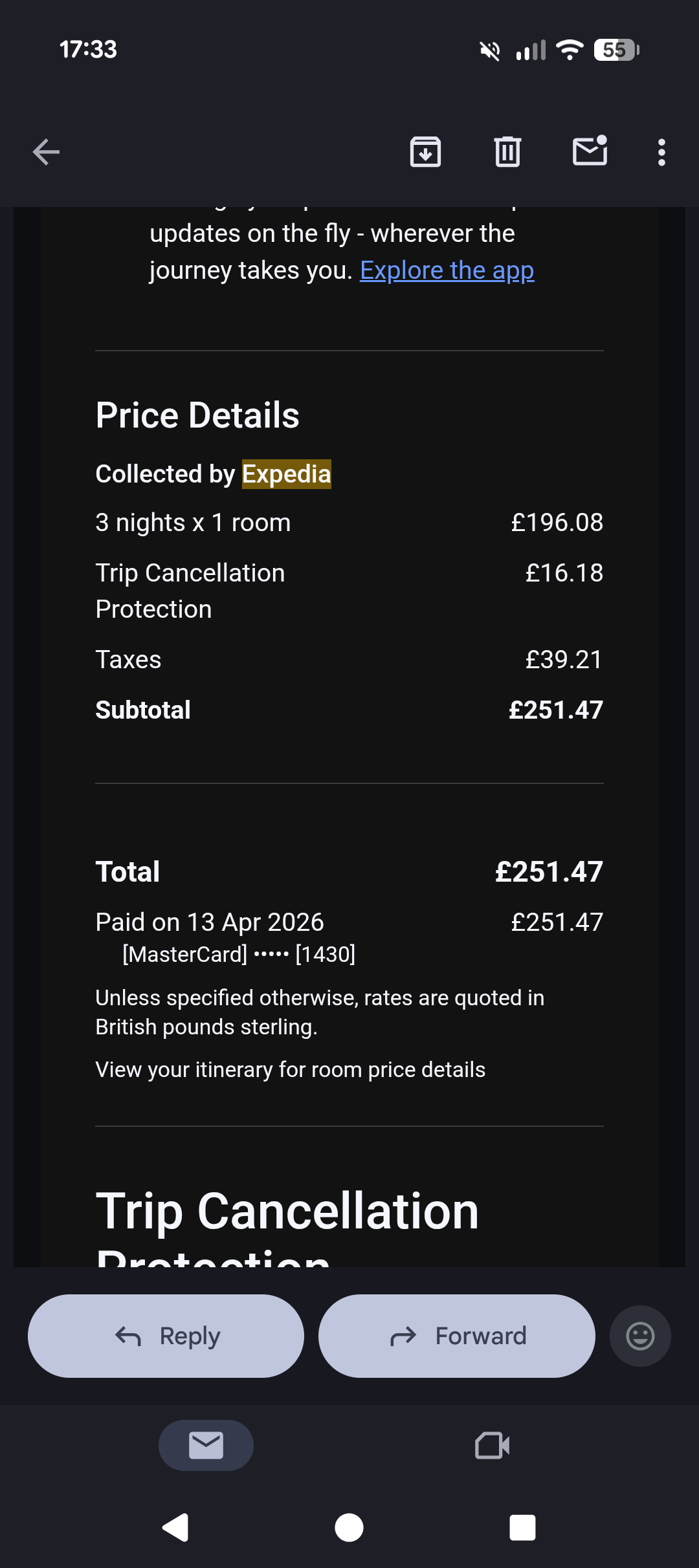
Task: Tap the MasterCard payment line
Action: [x=239, y=954]
